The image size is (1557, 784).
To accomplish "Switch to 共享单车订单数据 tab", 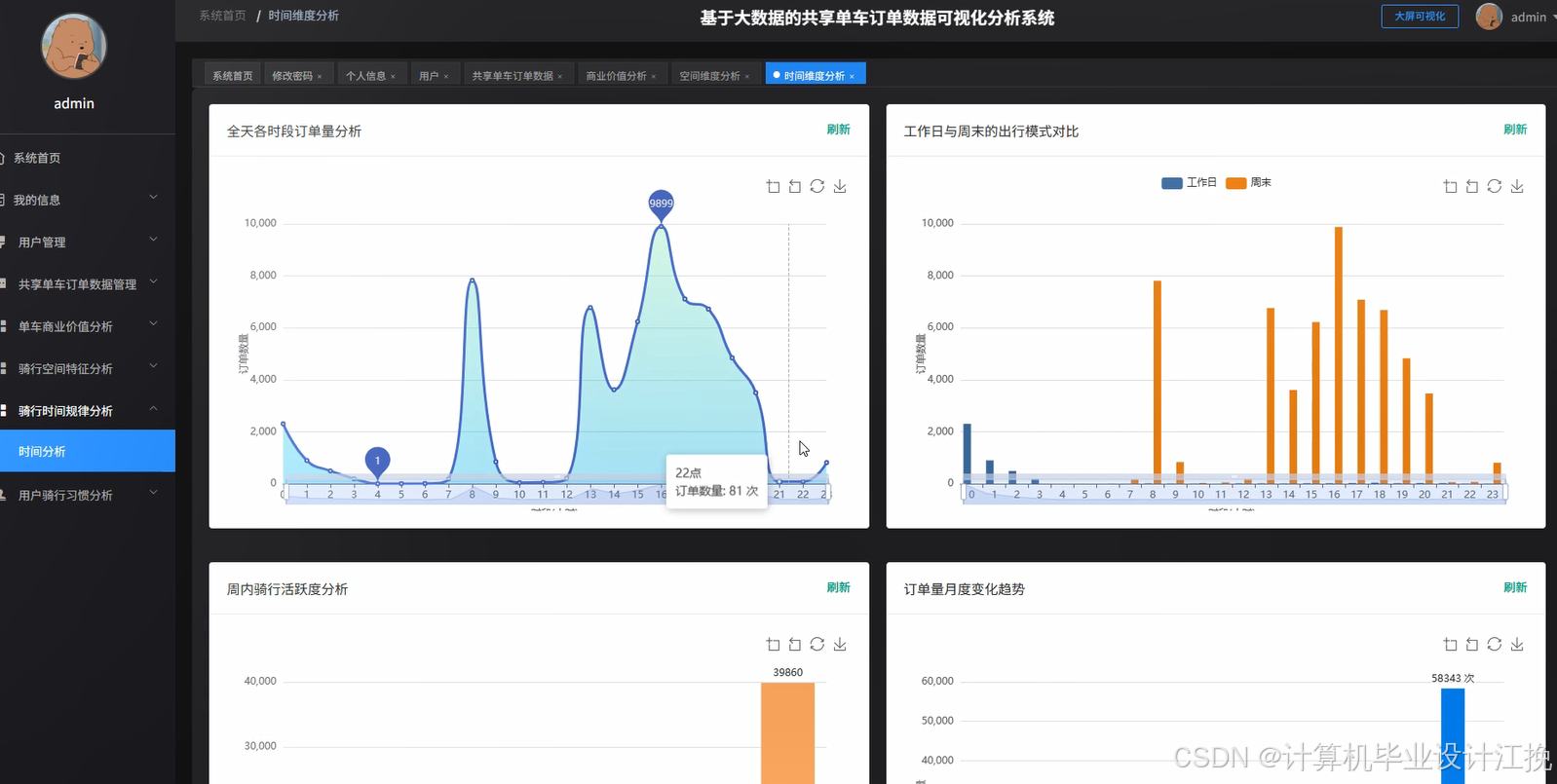I will [513, 75].
